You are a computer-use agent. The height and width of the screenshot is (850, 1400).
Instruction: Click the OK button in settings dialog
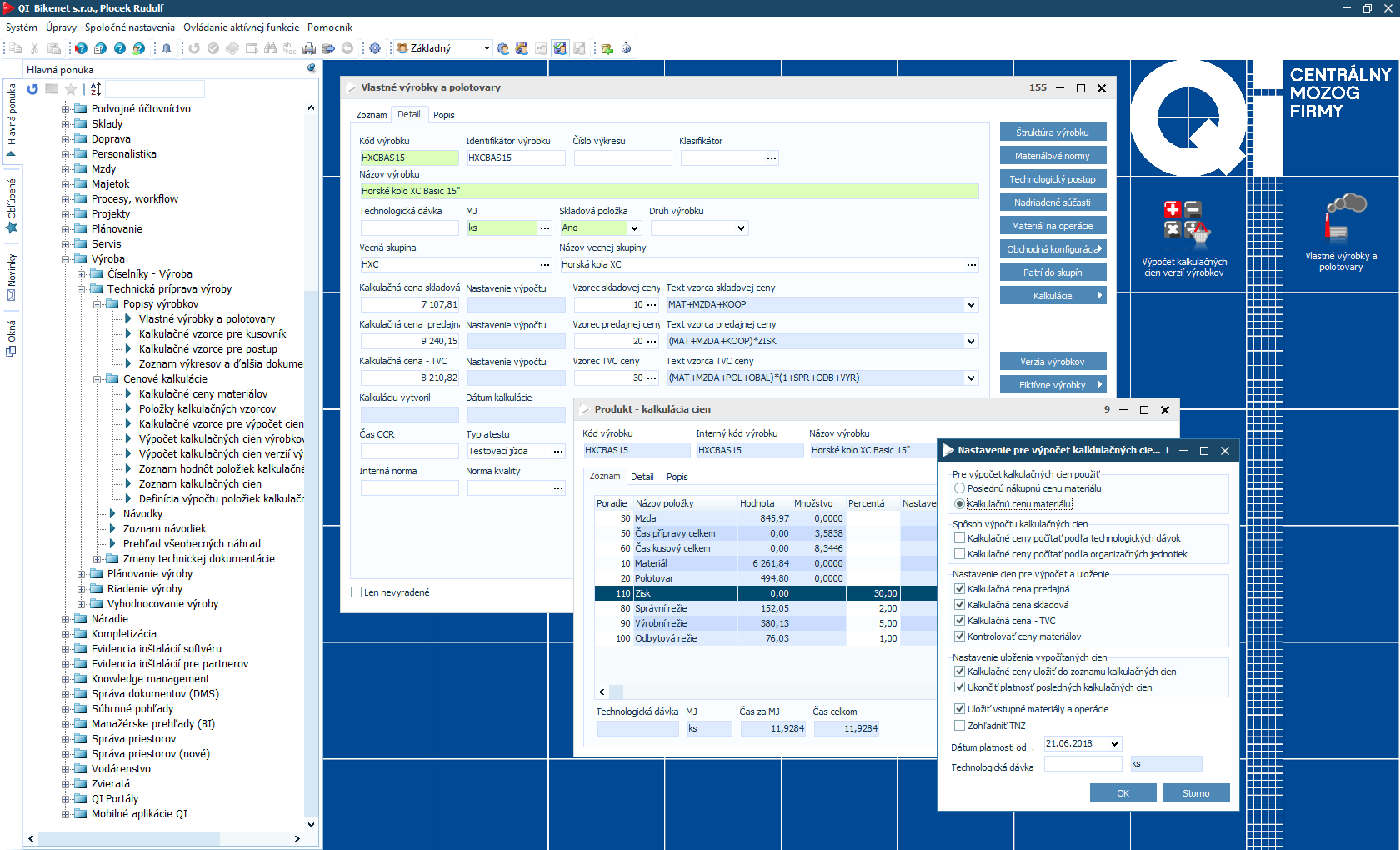[x=1122, y=793]
